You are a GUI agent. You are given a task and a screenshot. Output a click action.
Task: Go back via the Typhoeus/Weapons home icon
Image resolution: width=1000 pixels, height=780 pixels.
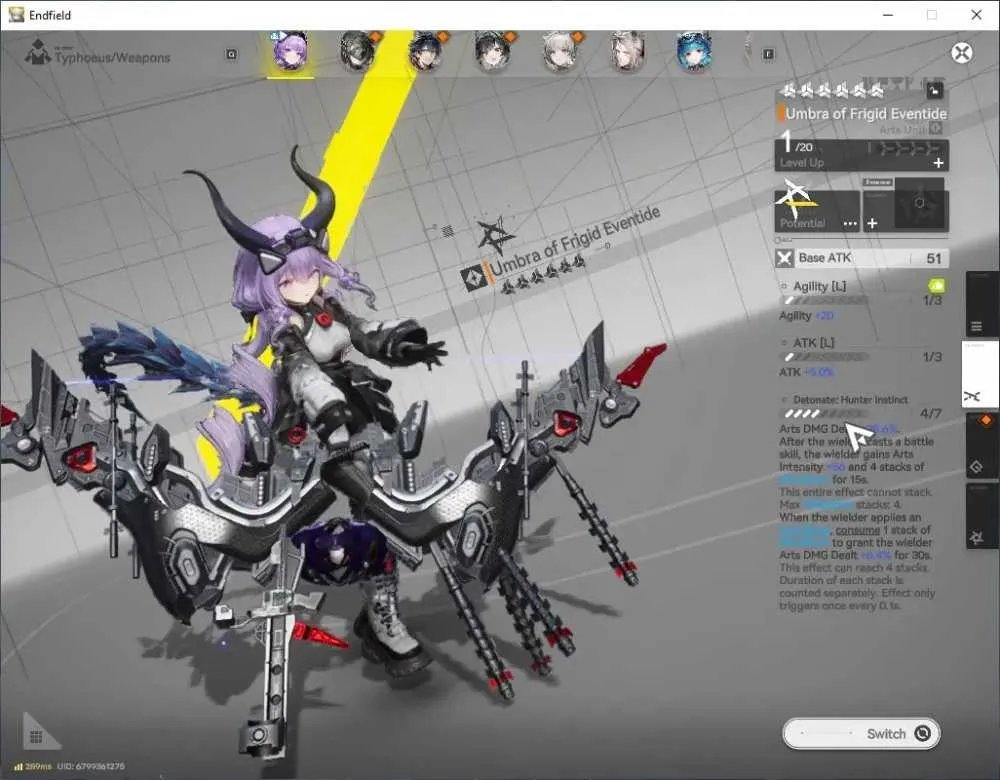tap(38, 53)
